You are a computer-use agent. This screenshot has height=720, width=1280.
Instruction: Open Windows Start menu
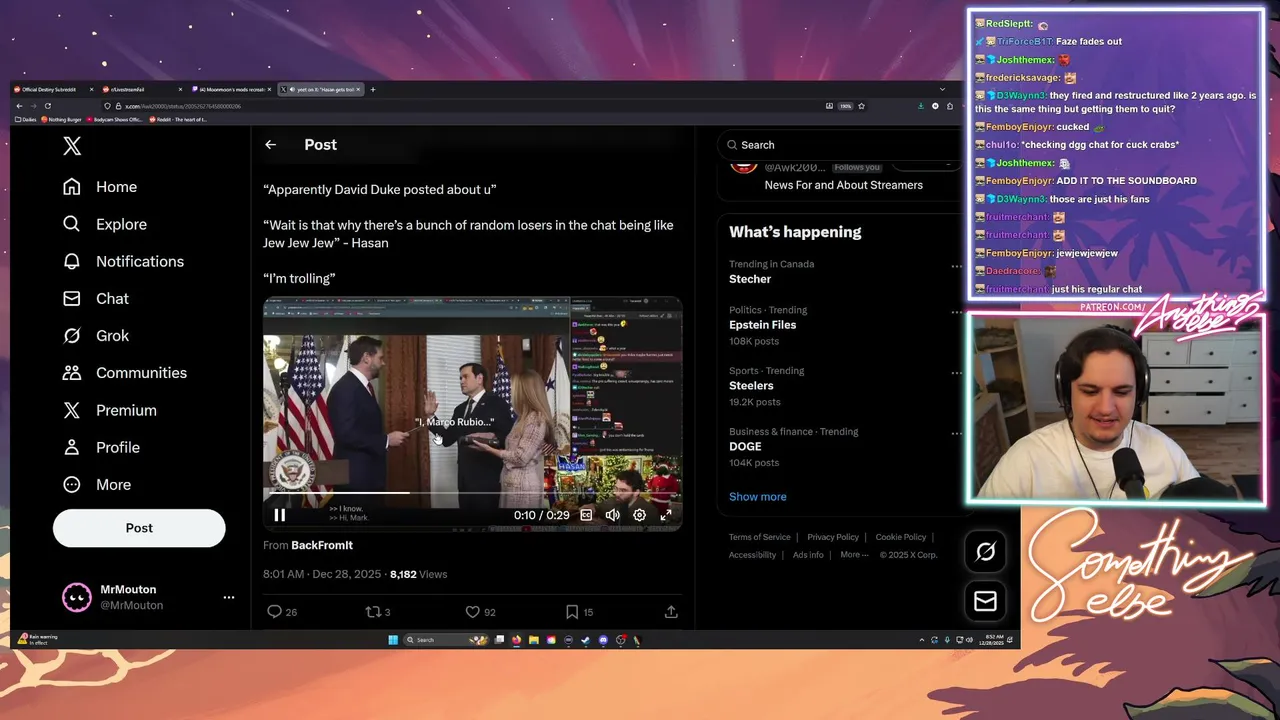[393, 639]
